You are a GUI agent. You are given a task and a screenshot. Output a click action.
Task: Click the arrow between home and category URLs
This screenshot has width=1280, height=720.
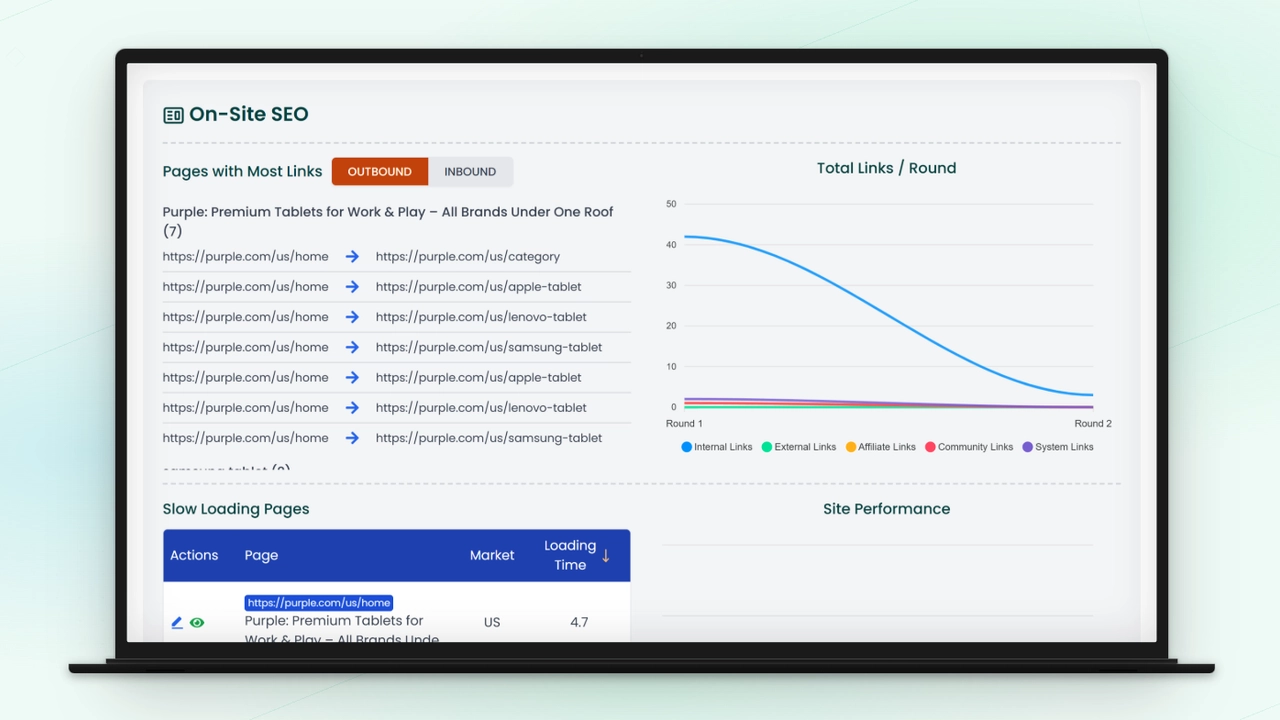tap(352, 256)
